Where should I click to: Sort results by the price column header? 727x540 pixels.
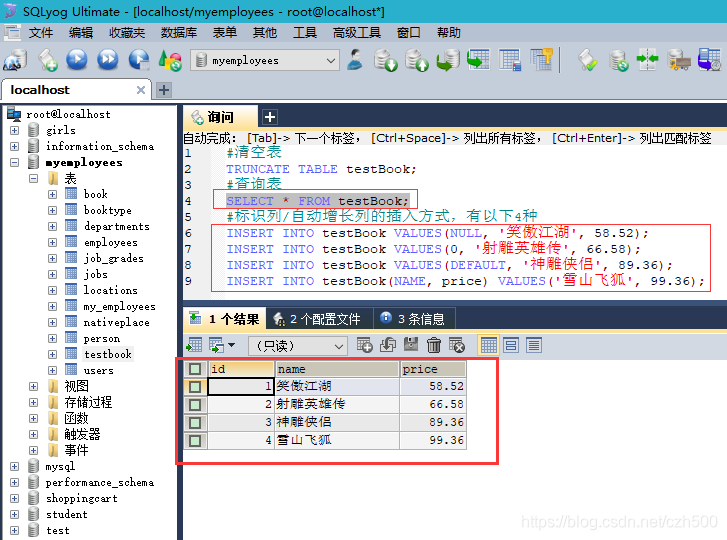tap(433, 369)
